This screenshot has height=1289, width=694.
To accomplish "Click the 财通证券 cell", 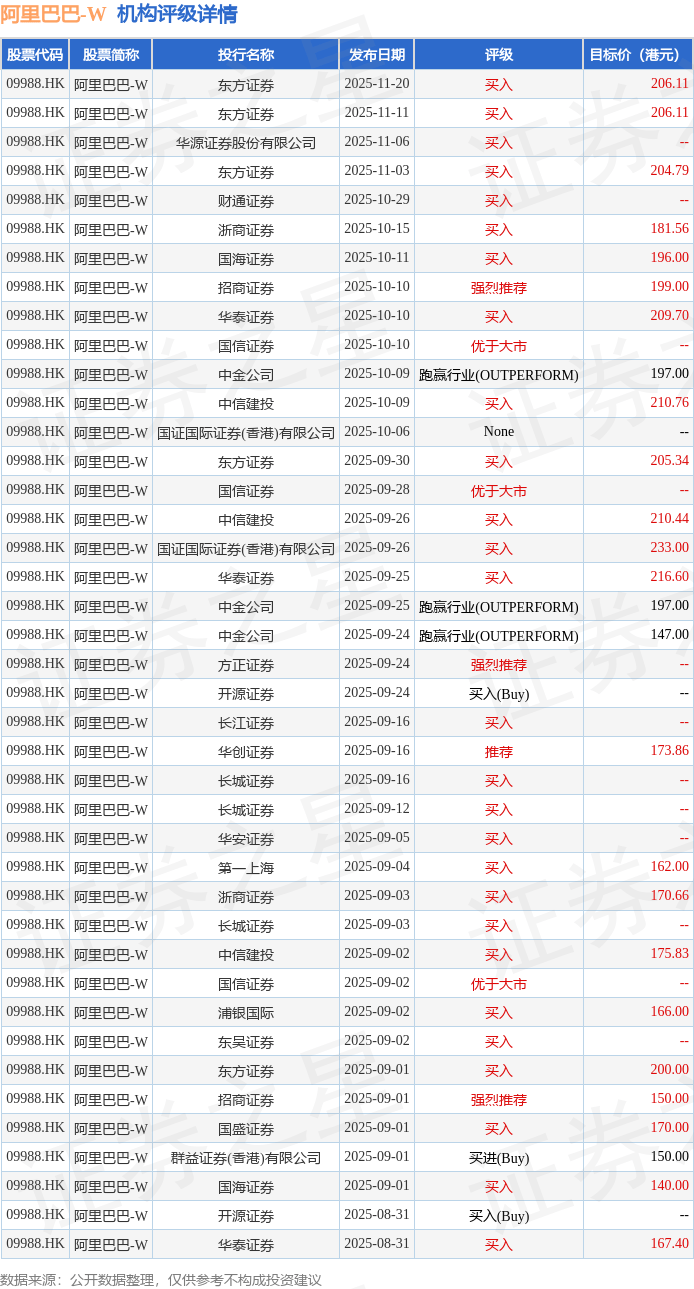I will click(x=246, y=200).
